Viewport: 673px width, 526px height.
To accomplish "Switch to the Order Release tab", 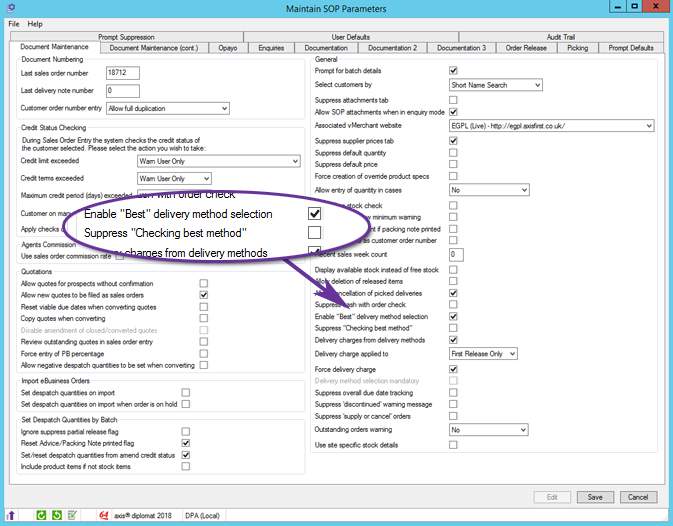I will click(x=526, y=47).
